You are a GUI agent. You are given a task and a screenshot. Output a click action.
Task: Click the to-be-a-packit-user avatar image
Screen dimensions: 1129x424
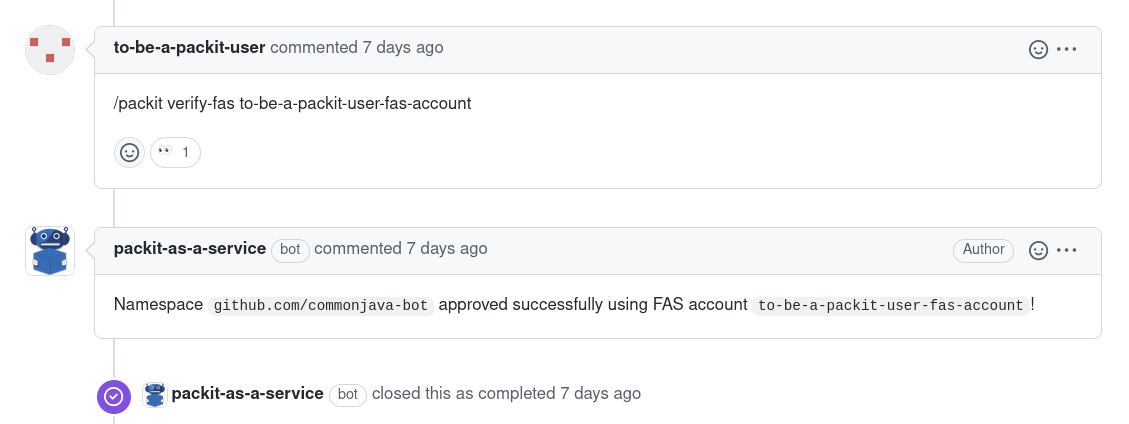pos(50,50)
